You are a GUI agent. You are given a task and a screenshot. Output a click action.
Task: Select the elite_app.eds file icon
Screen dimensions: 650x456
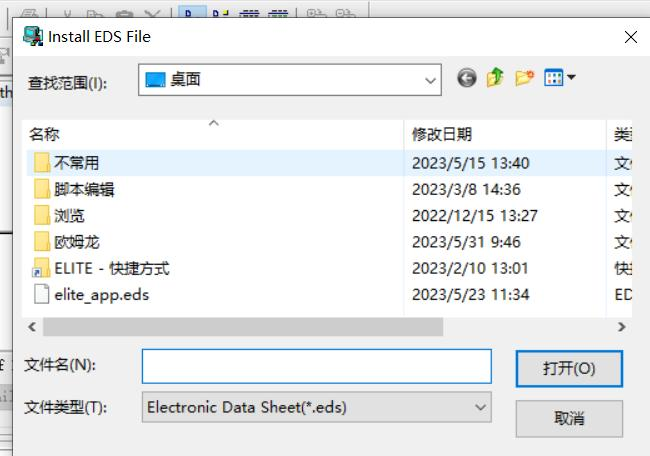[x=41, y=294]
